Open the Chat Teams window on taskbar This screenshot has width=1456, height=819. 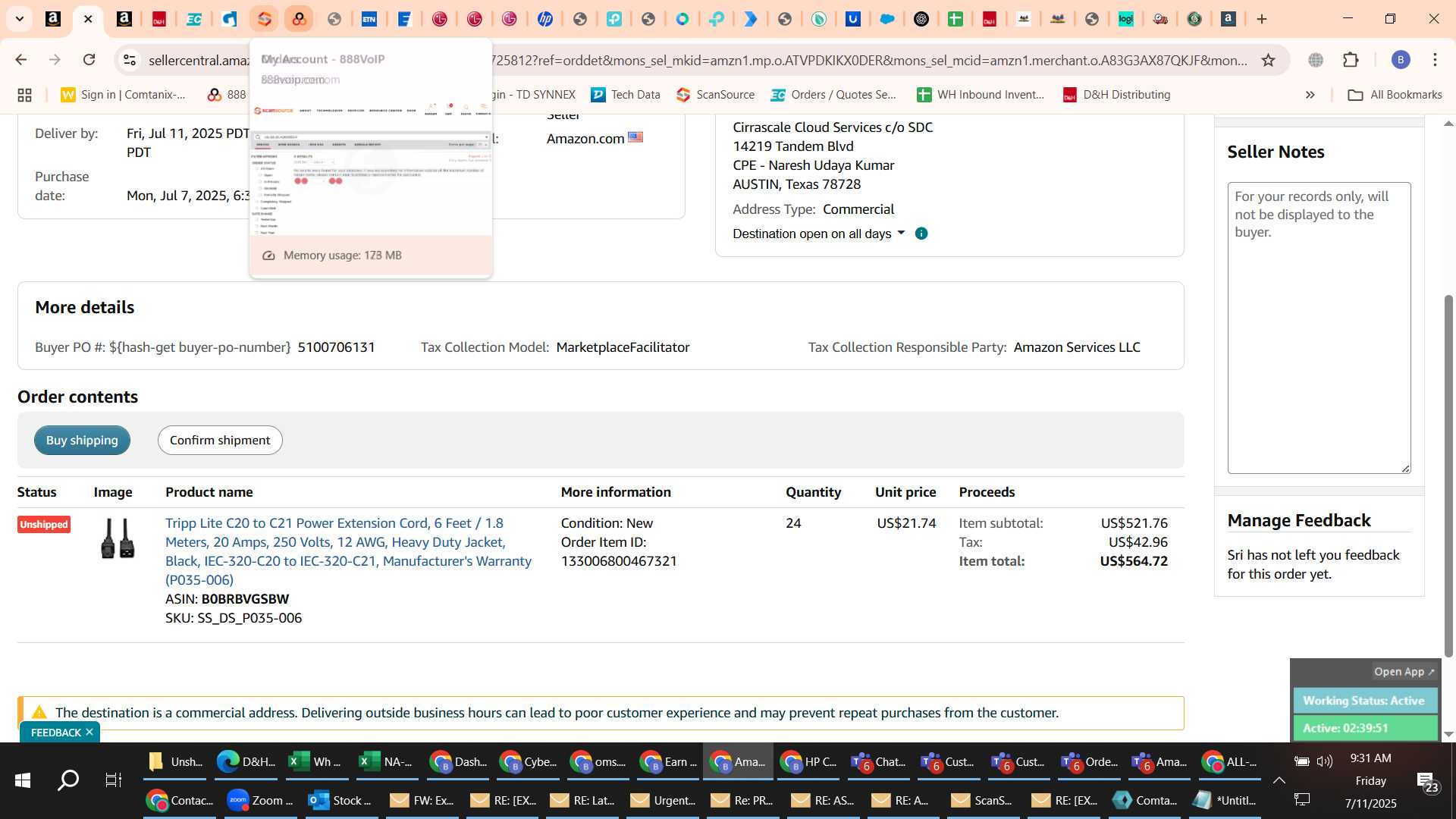point(877,762)
